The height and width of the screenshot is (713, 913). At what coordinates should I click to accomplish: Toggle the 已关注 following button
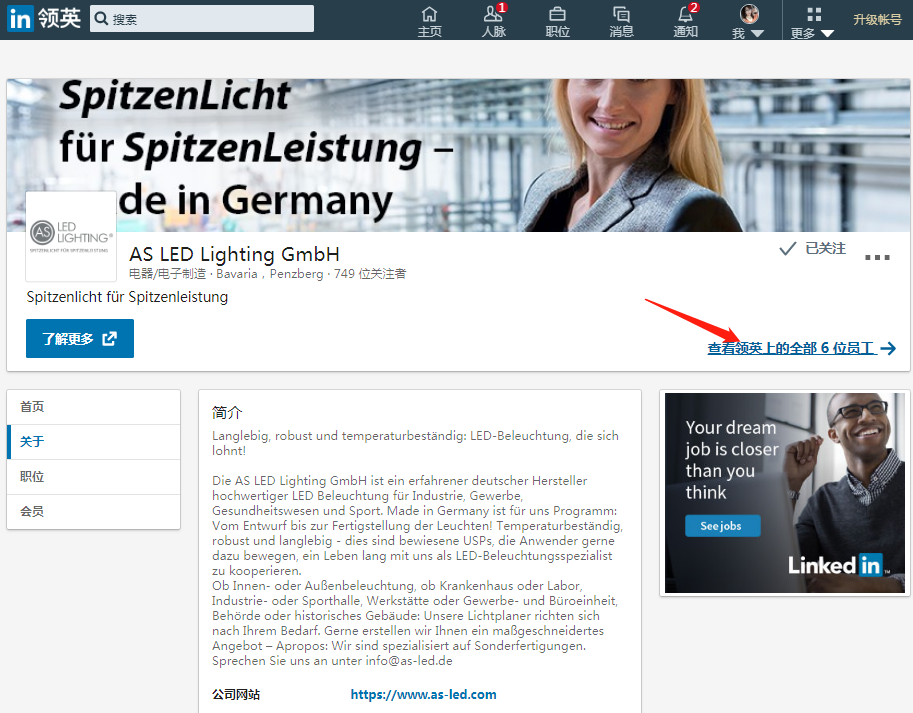click(x=813, y=249)
